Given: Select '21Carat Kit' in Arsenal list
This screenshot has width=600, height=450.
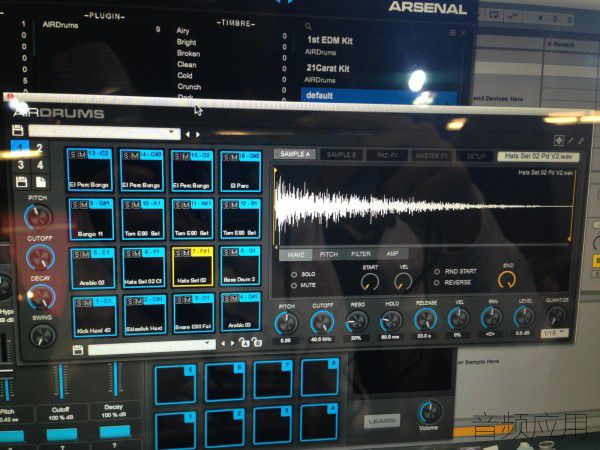Looking at the screenshot, I should click(328, 68).
